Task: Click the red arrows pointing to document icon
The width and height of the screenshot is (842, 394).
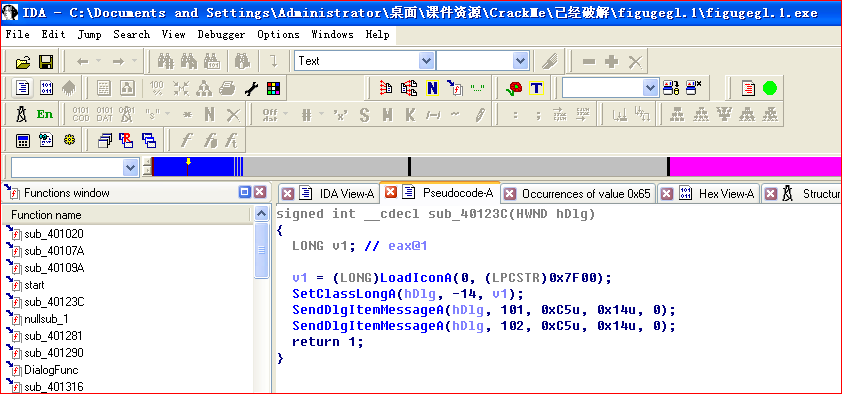Action: click(x=386, y=88)
